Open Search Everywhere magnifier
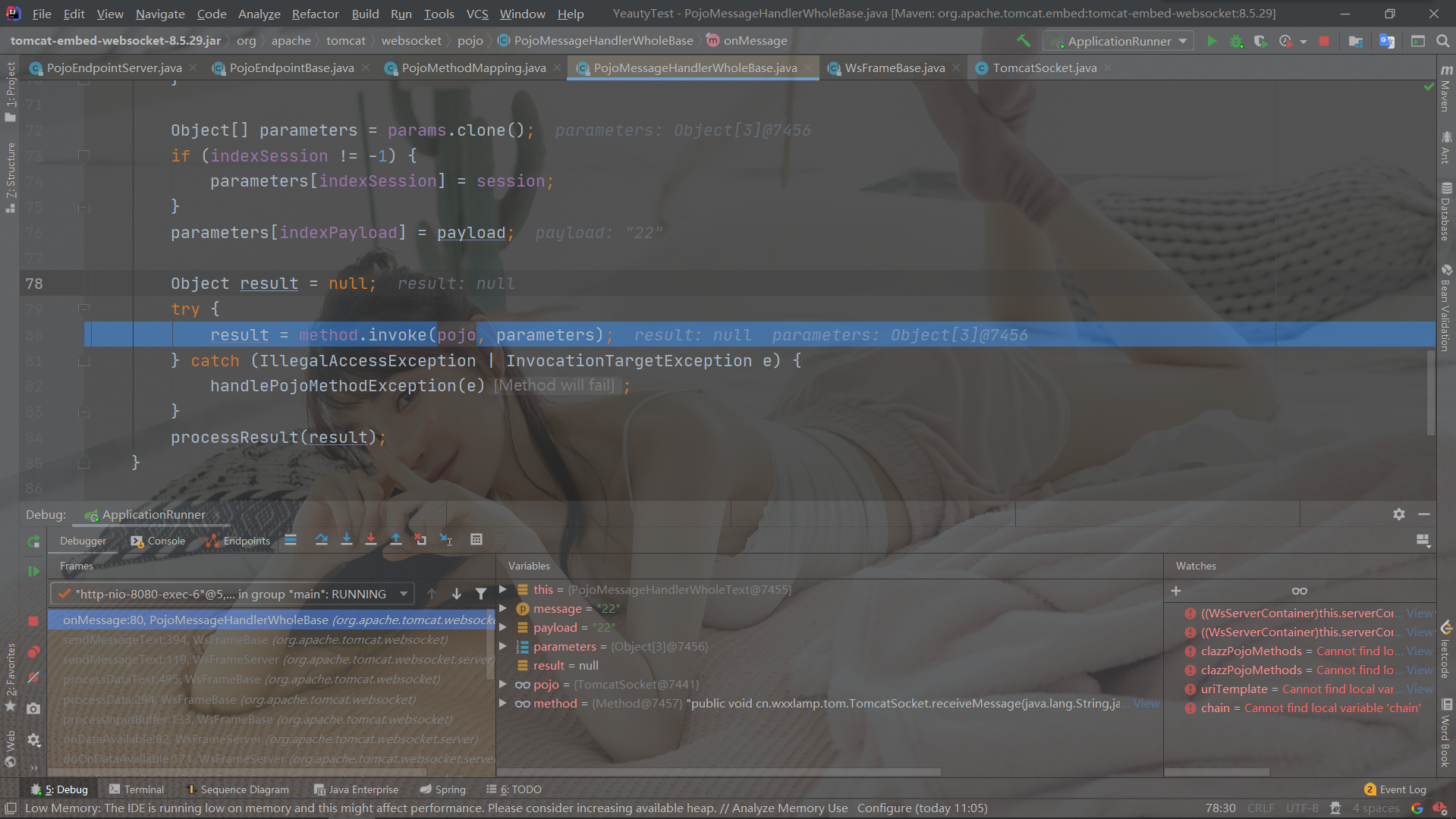The height and width of the screenshot is (819, 1456). tap(1442, 41)
